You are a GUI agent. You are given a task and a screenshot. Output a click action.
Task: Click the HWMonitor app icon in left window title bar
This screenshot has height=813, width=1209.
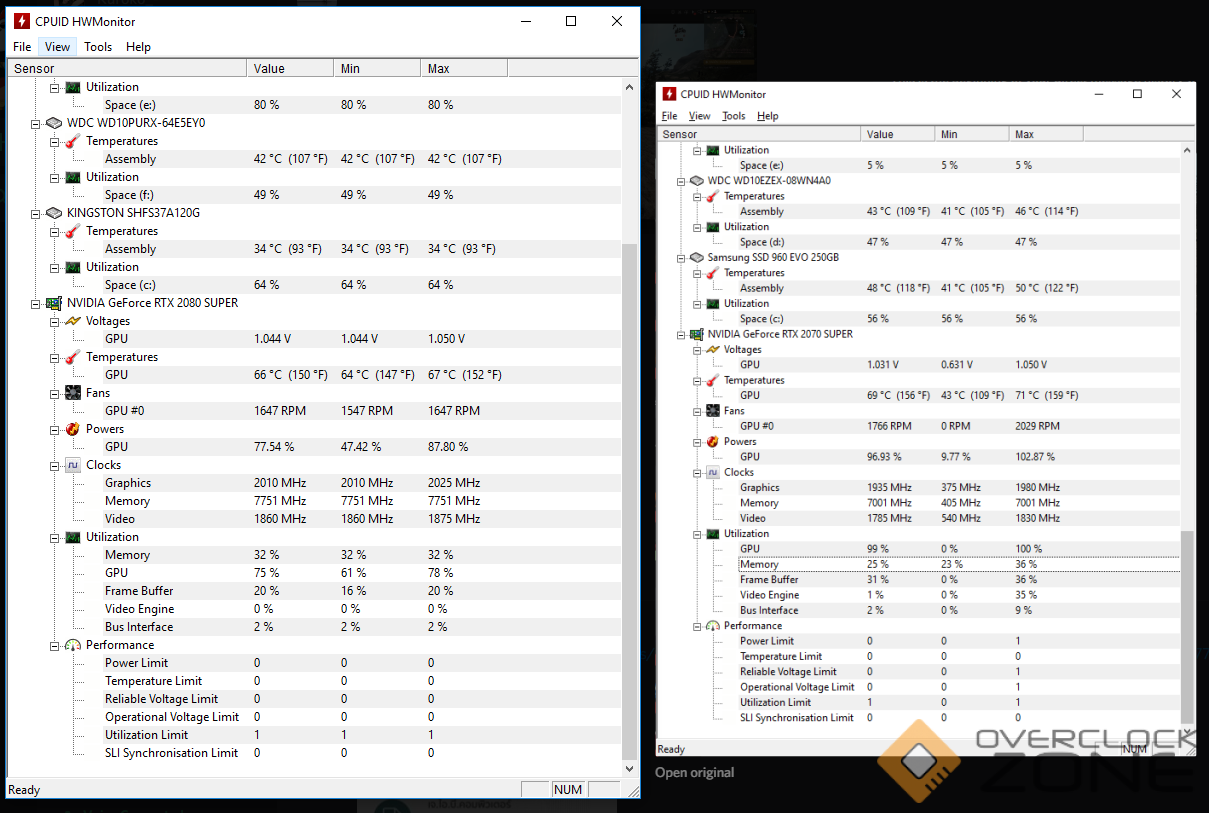[21, 21]
